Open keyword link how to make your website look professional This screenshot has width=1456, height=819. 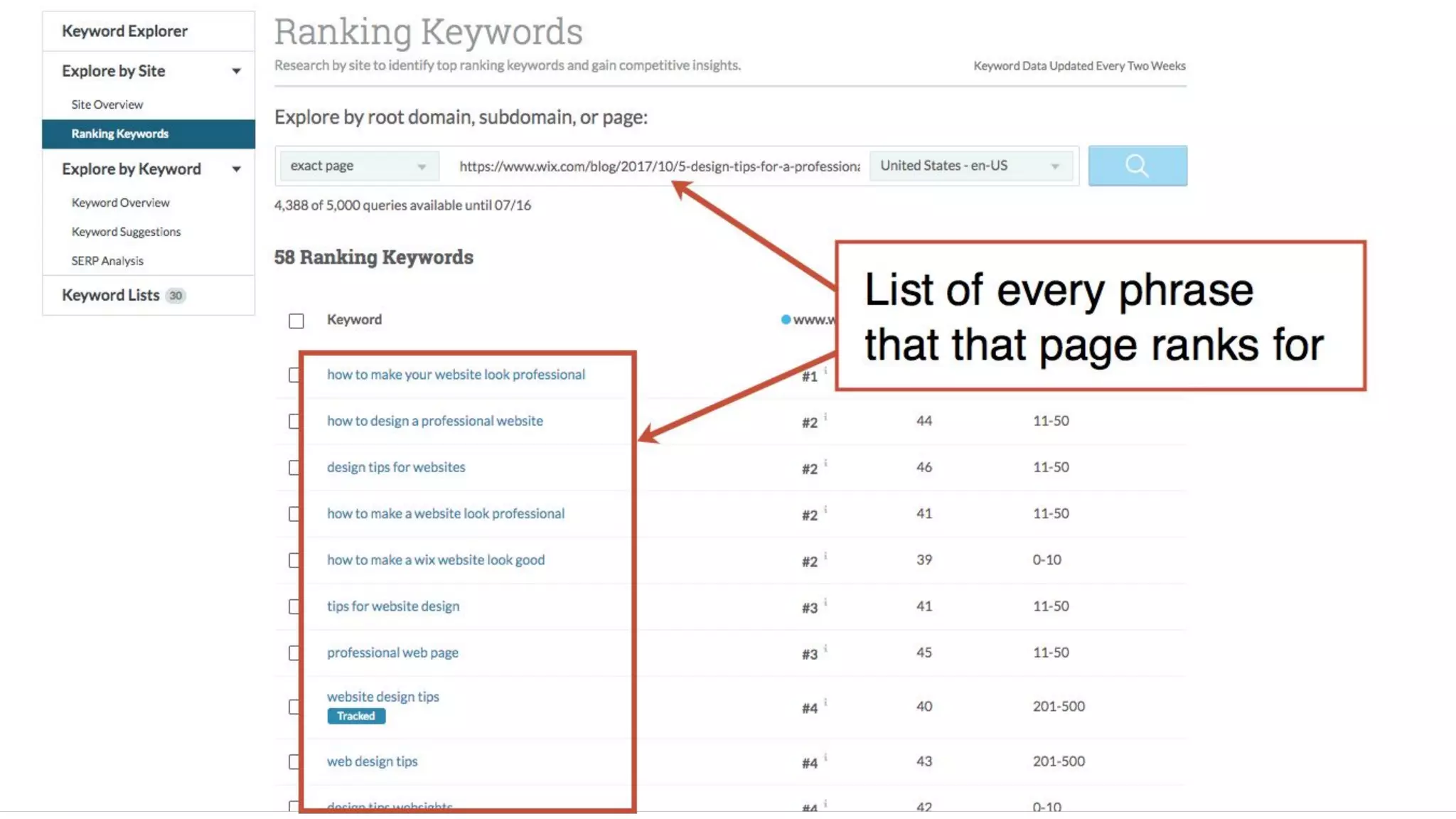456,375
